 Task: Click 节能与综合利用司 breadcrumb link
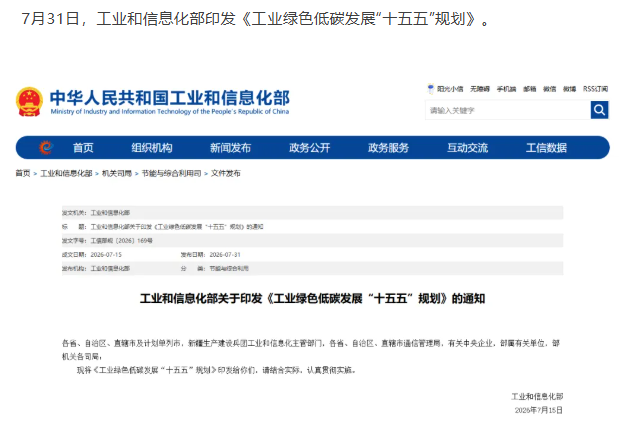tap(171, 173)
